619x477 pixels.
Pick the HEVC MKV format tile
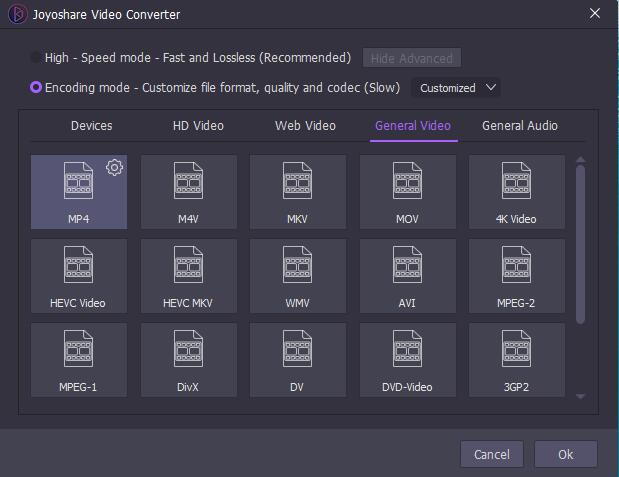pos(189,276)
